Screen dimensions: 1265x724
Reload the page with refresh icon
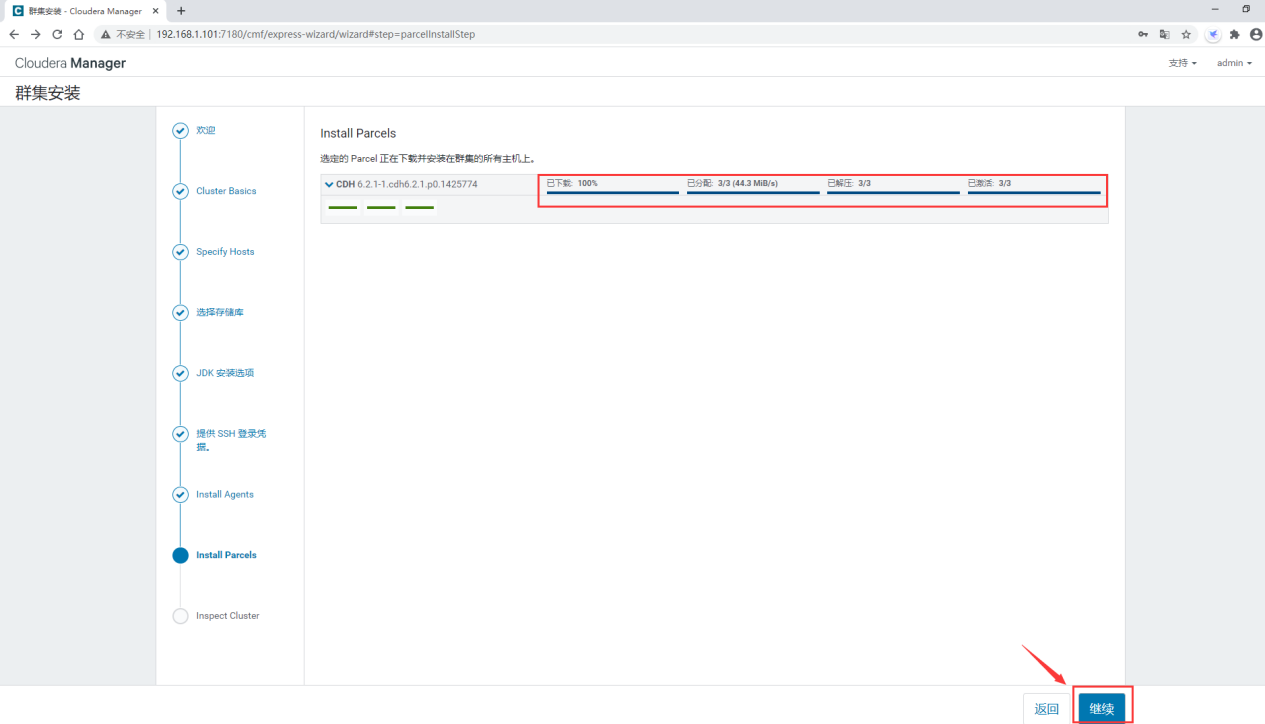pyautogui.click(x=57, y=34)
